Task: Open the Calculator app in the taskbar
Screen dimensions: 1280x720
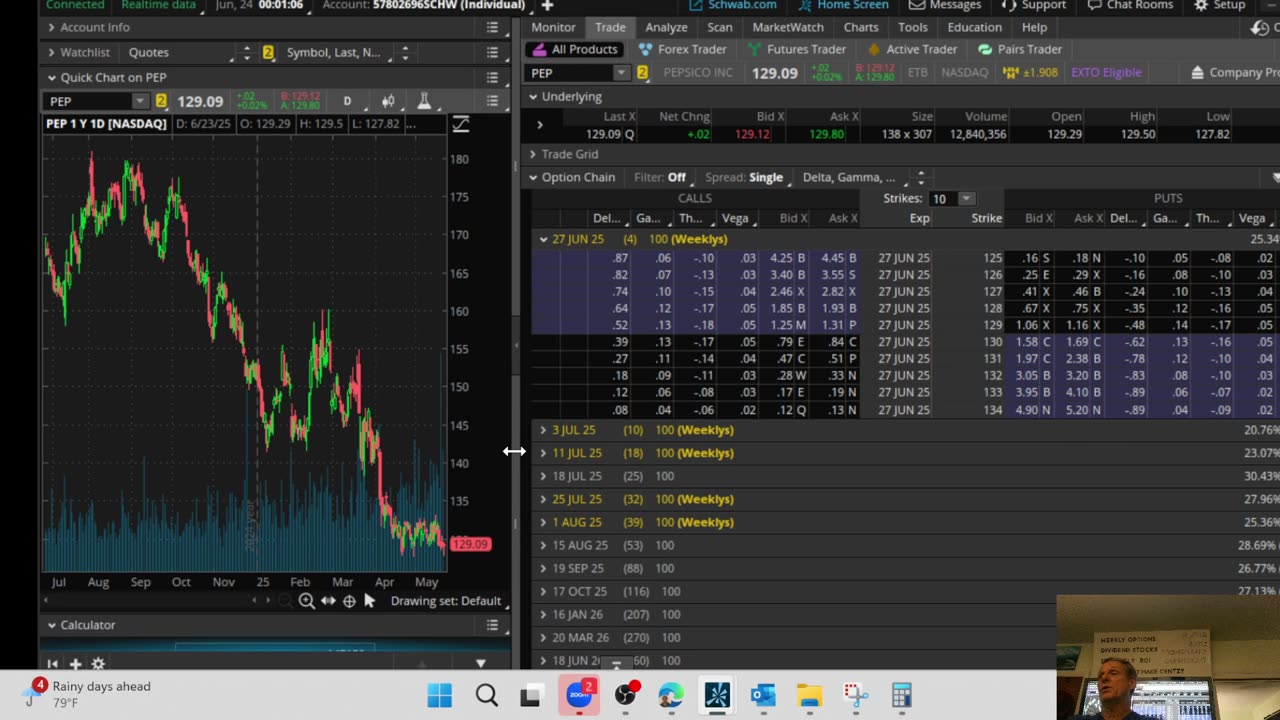Action: [x=901, y=695]
